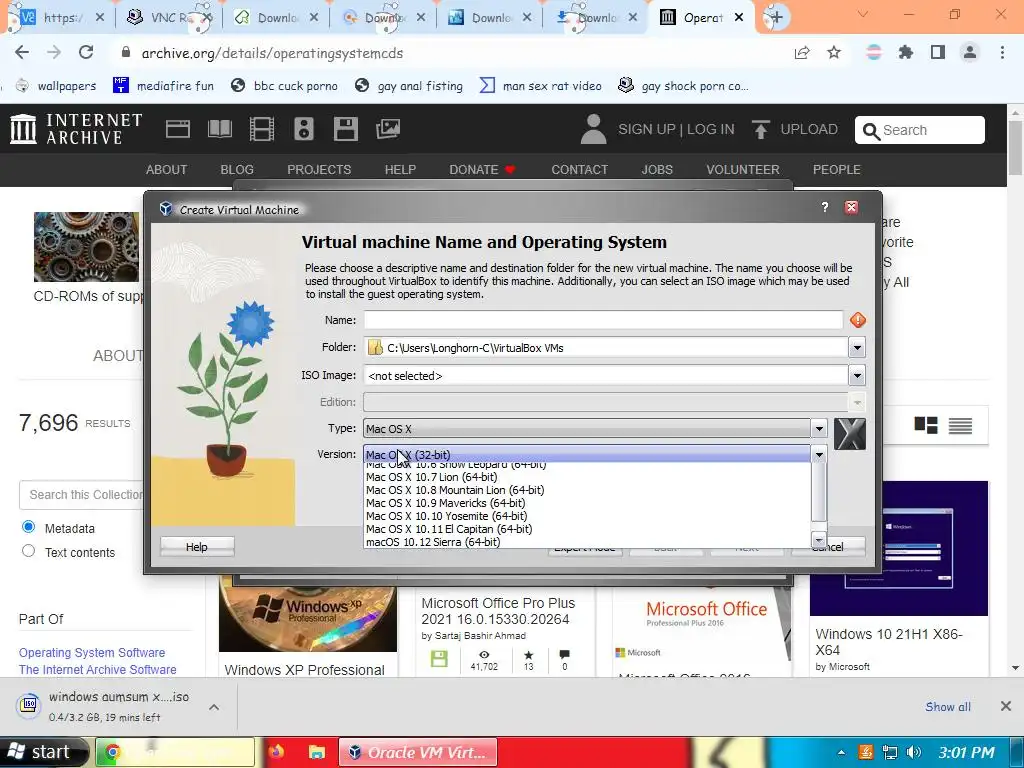This screenshot has width=1024, height=768.
Task: Reload the archive.org page
Action: 86,53
